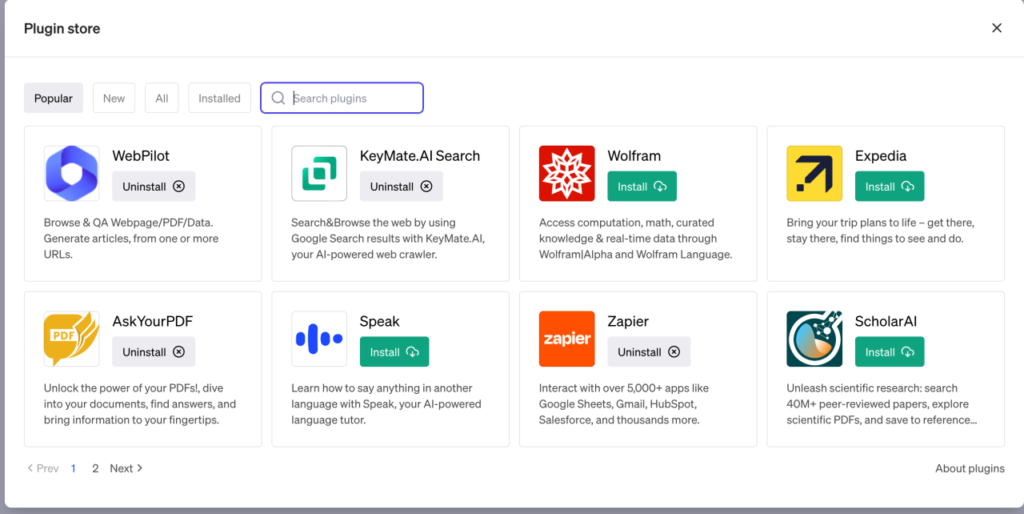This screenshot has height=514, width=1024.
Task: Click the ScholarAI title text
Action: pos(886,321)
